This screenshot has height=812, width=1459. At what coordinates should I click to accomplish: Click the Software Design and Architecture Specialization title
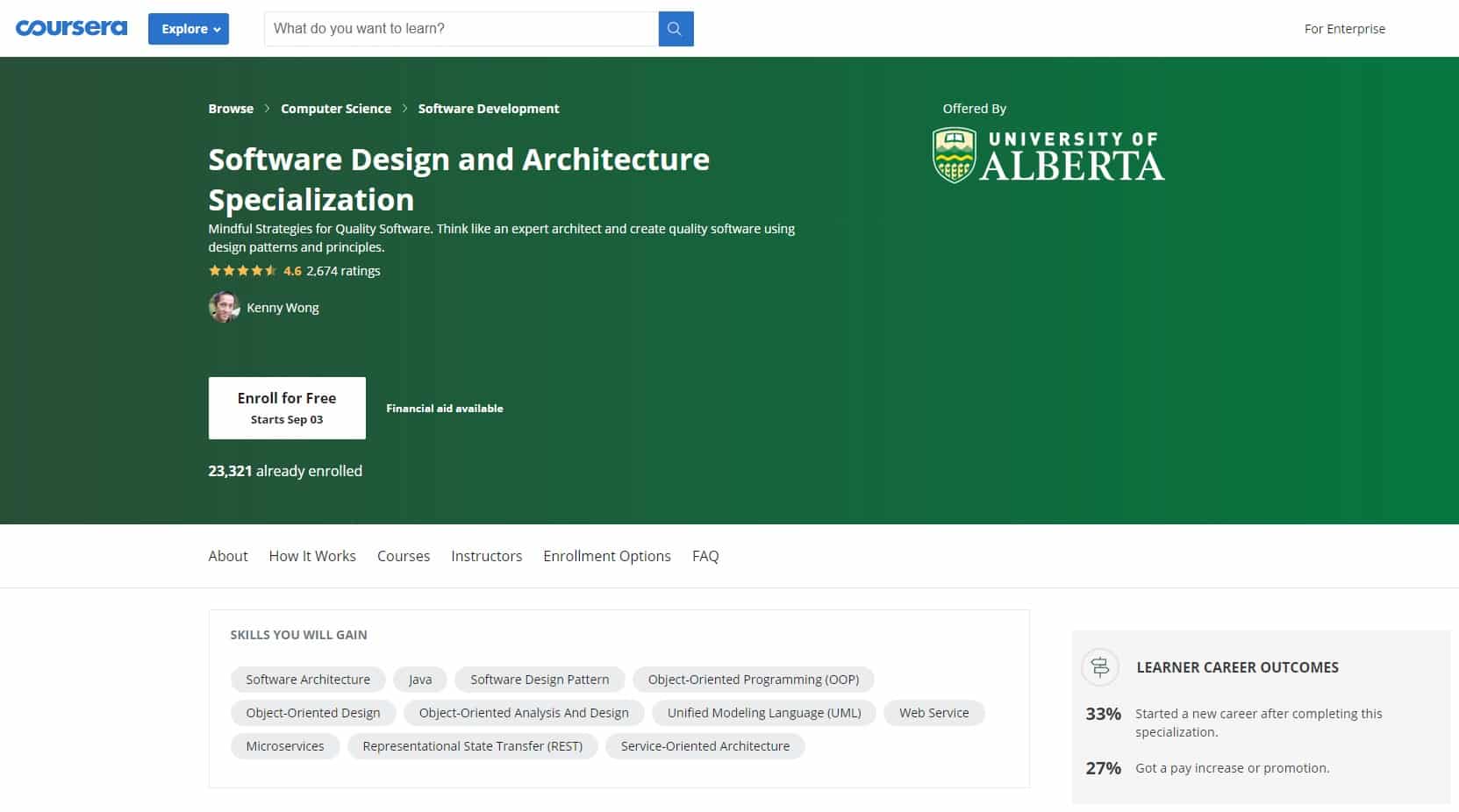[459, 179]
